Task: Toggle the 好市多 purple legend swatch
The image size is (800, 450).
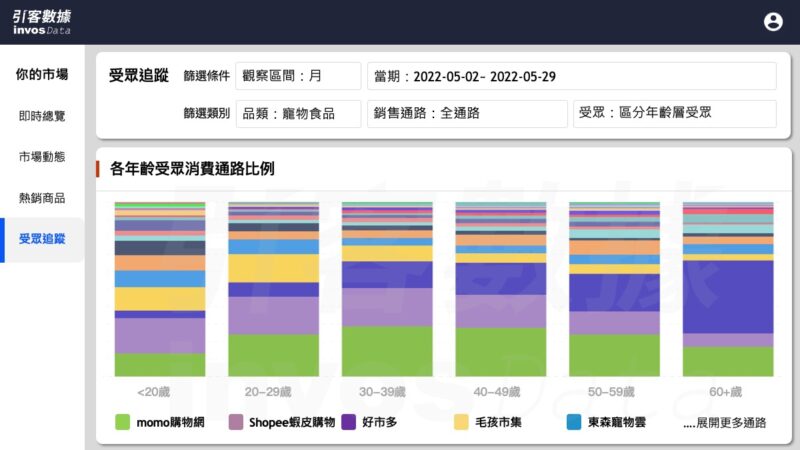Action: point(349,422)
